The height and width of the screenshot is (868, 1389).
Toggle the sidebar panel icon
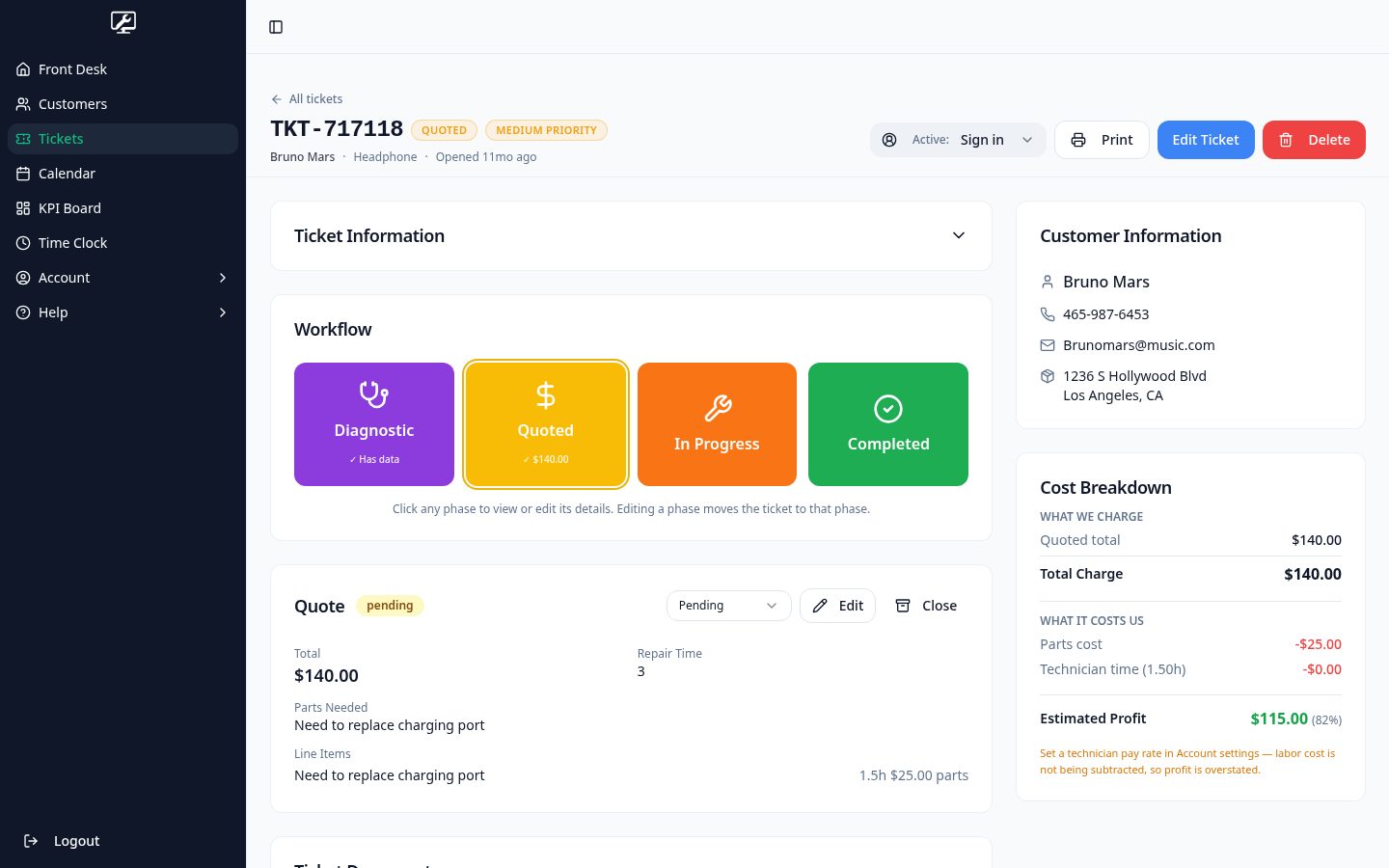(x=276, y=27)
